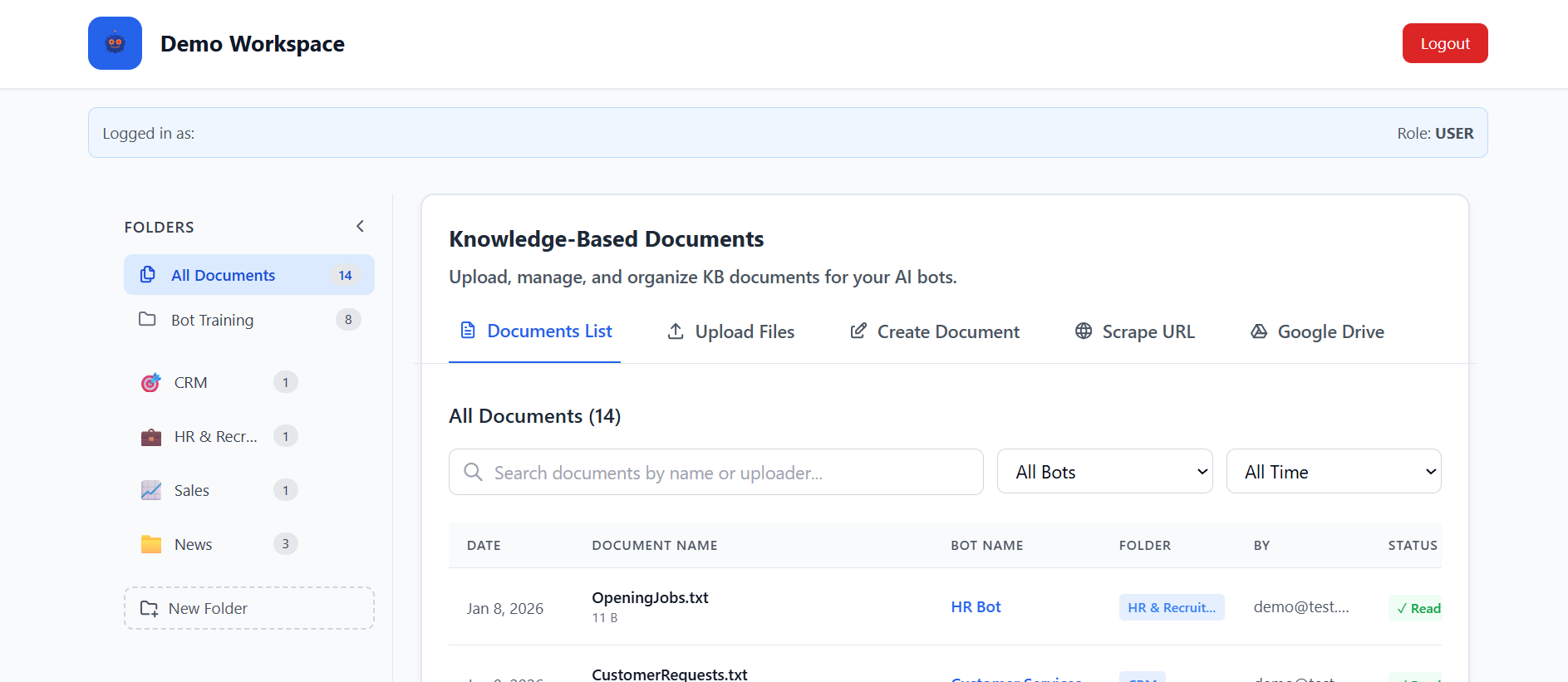Click the Bot Name column header
The height and width of the screenshot is (682, 1568).
coord(987,546)
